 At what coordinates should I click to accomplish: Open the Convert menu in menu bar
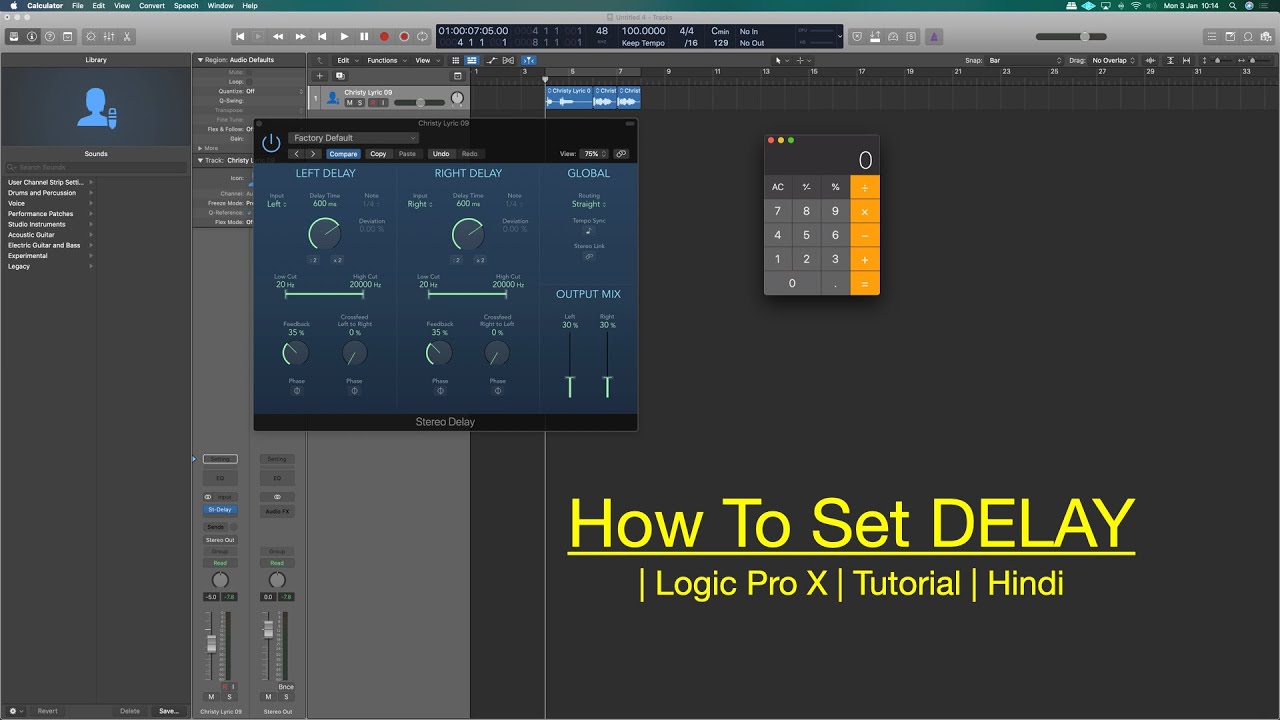pyautogui.click(x=152, y=6)
